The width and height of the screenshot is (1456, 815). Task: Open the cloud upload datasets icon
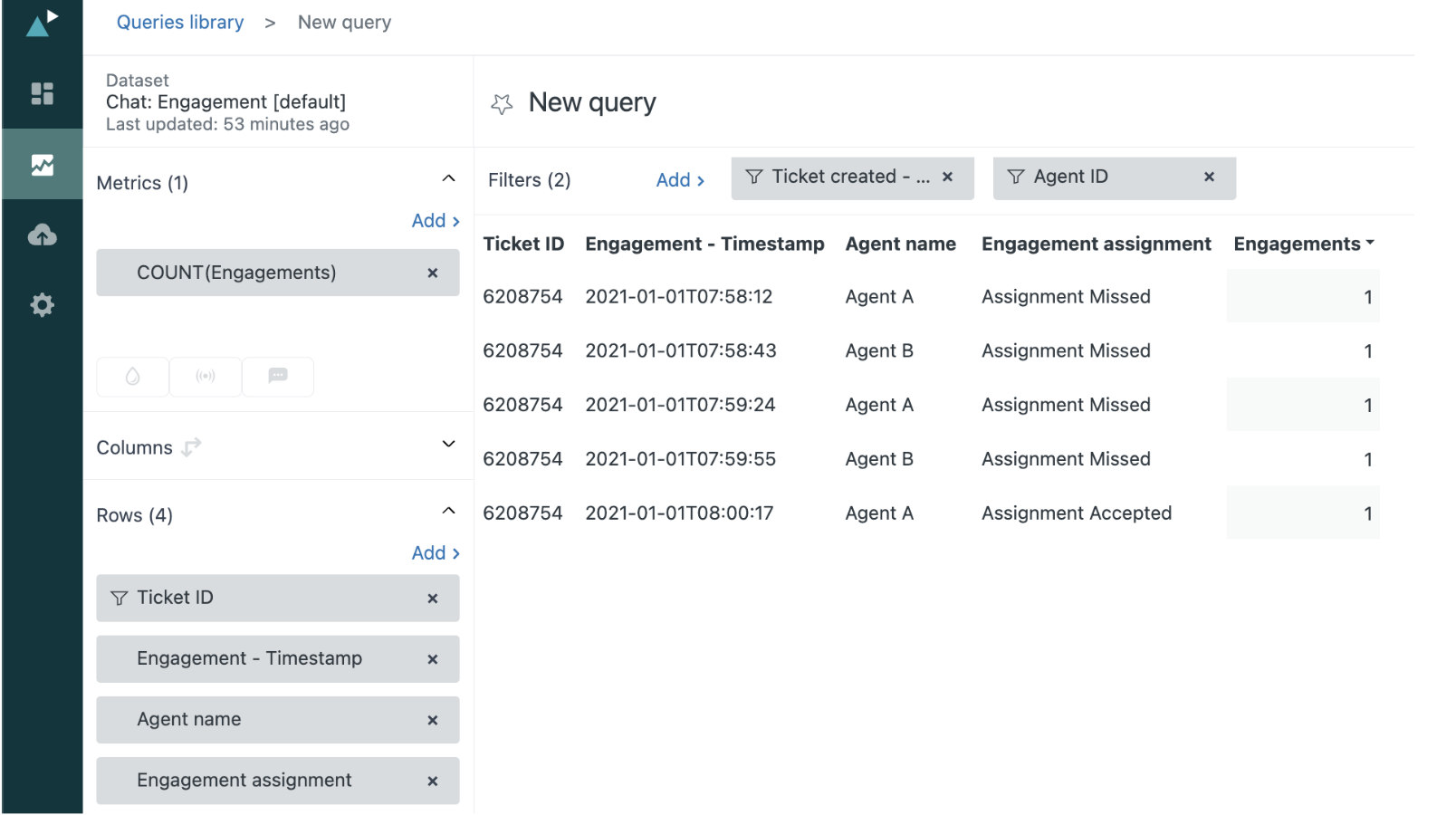[42, 235]
